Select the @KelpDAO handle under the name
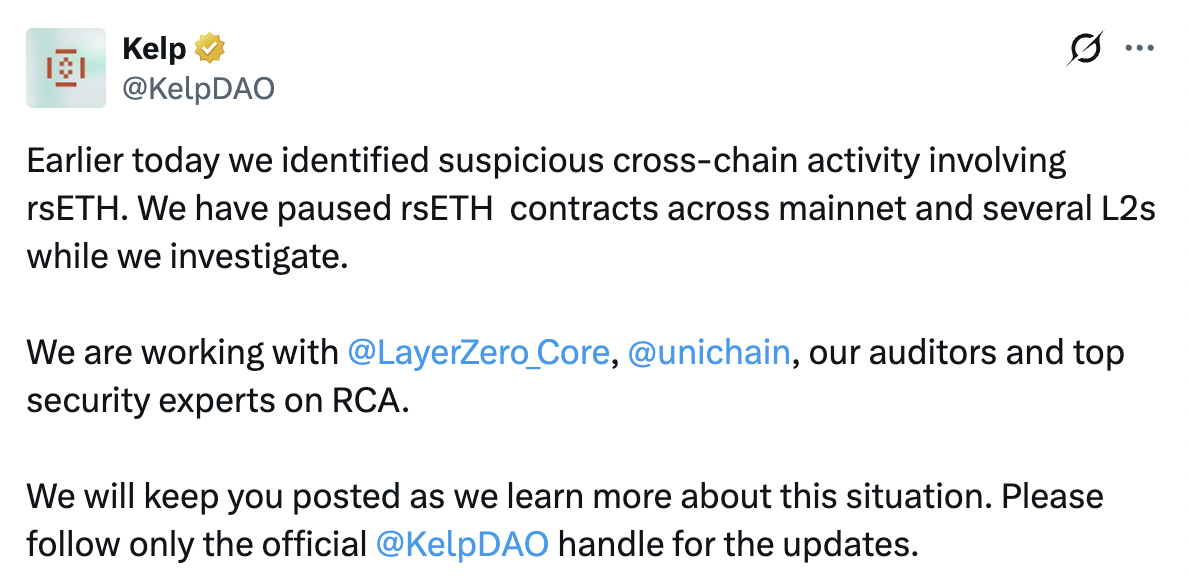The width and height of the screenshot is (1188, 584). (197, 88)
